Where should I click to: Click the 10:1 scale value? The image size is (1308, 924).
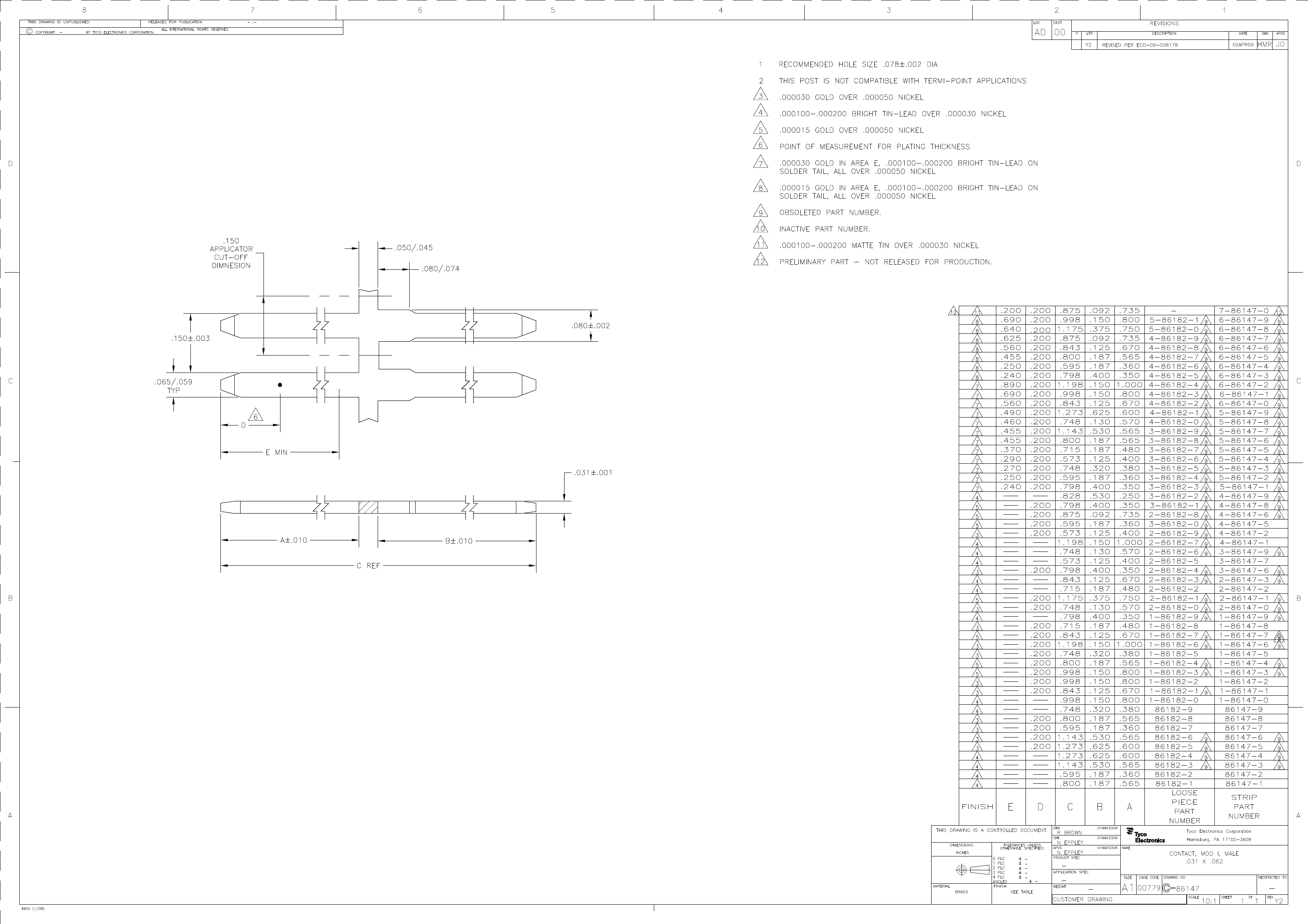pos(1208,901)
